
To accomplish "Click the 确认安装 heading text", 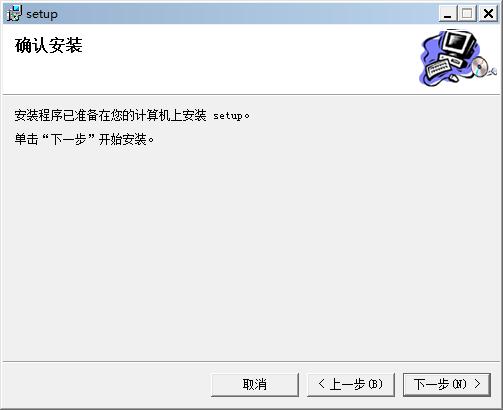I will 49,45.
